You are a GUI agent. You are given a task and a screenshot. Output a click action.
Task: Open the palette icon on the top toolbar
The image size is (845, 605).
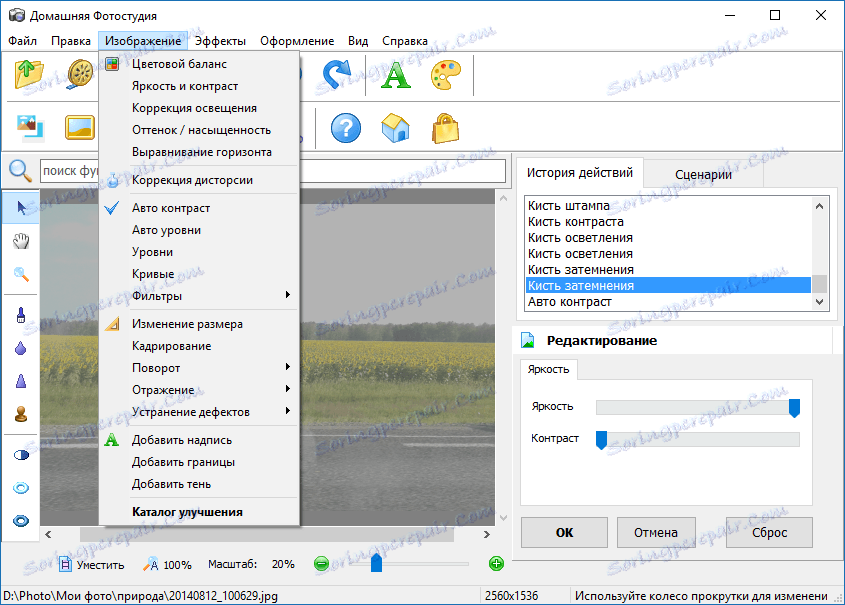pyautogui.click(x=446, y=72)
